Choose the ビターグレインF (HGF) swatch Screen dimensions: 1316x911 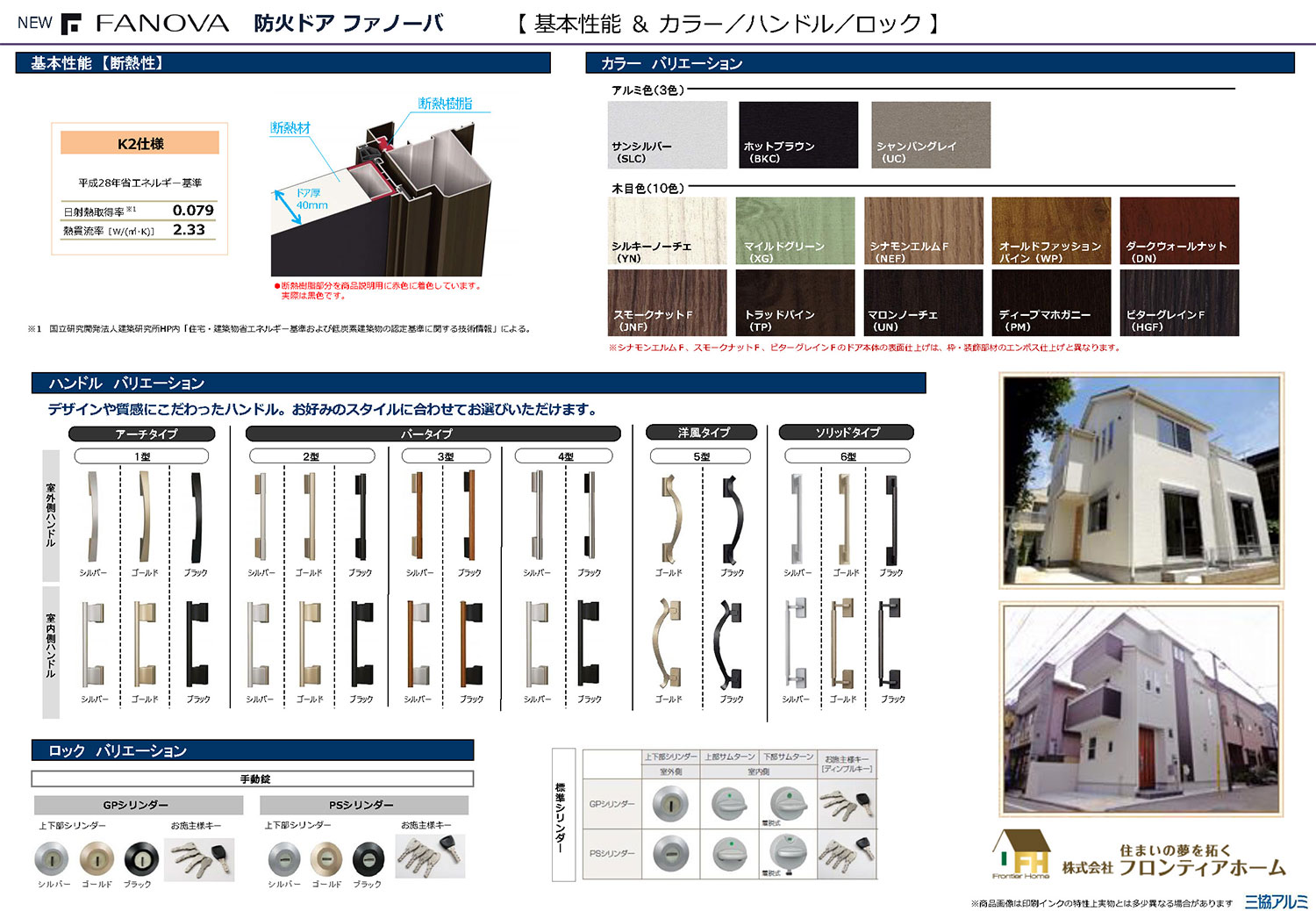click(1179, 303)
